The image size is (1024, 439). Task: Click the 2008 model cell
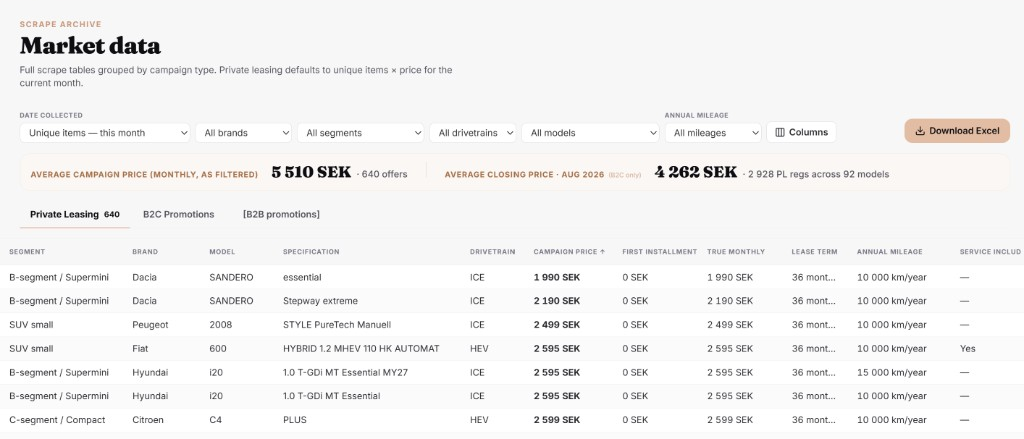(220, 325)
